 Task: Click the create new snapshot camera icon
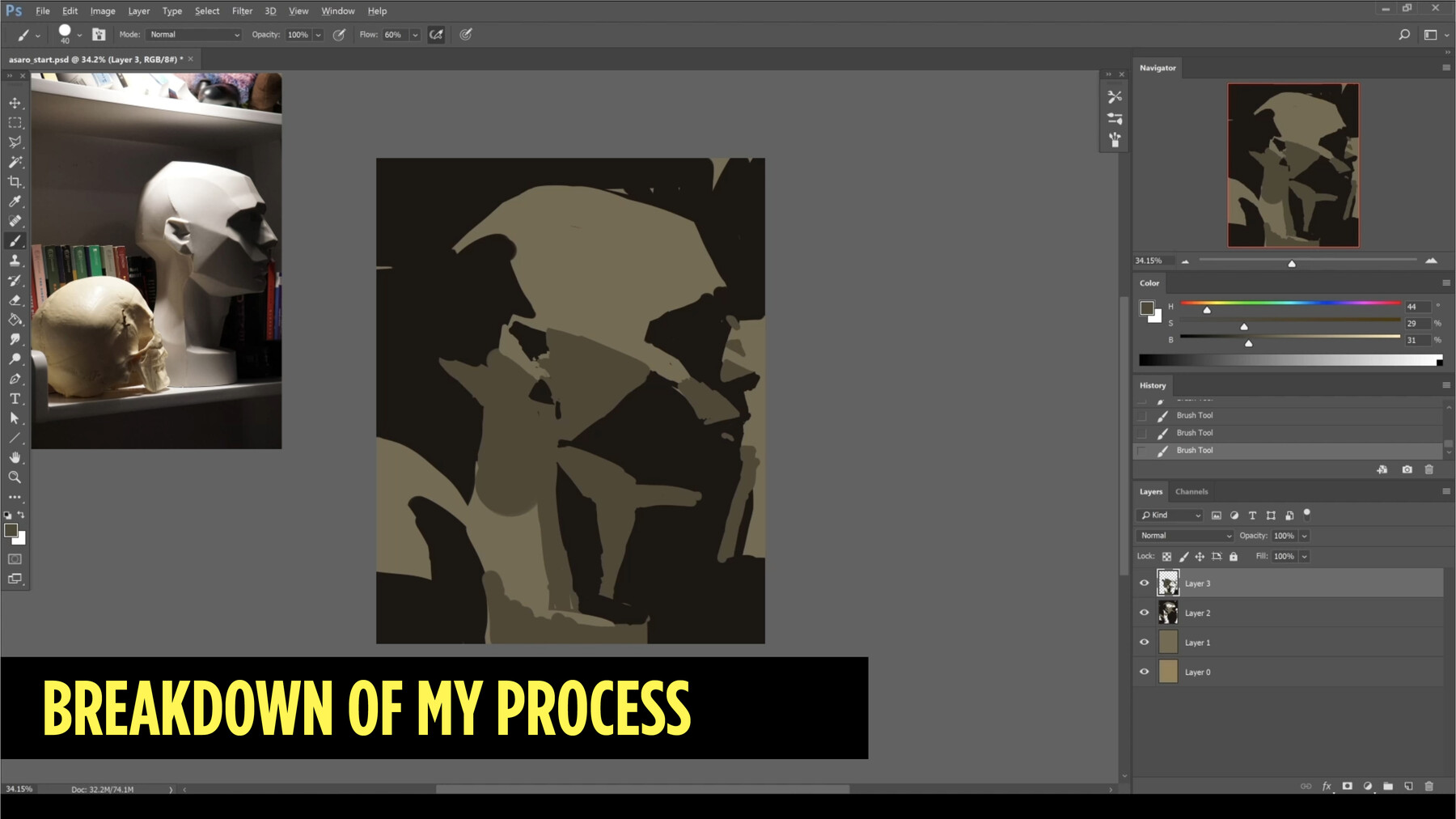pos(1407,469)
